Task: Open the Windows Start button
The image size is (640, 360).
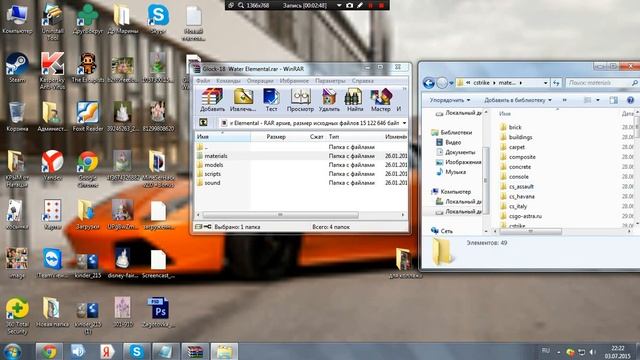Action: (13, 351)
